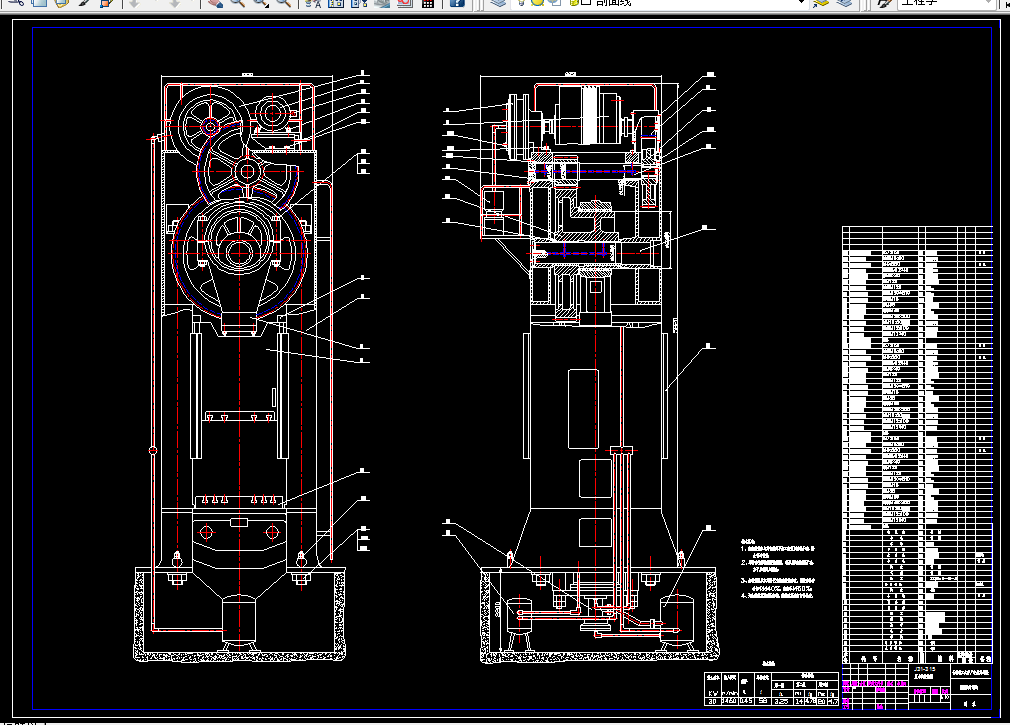Open the Sheet Set Manager icon
The image size is (1010, 725).
382,2
